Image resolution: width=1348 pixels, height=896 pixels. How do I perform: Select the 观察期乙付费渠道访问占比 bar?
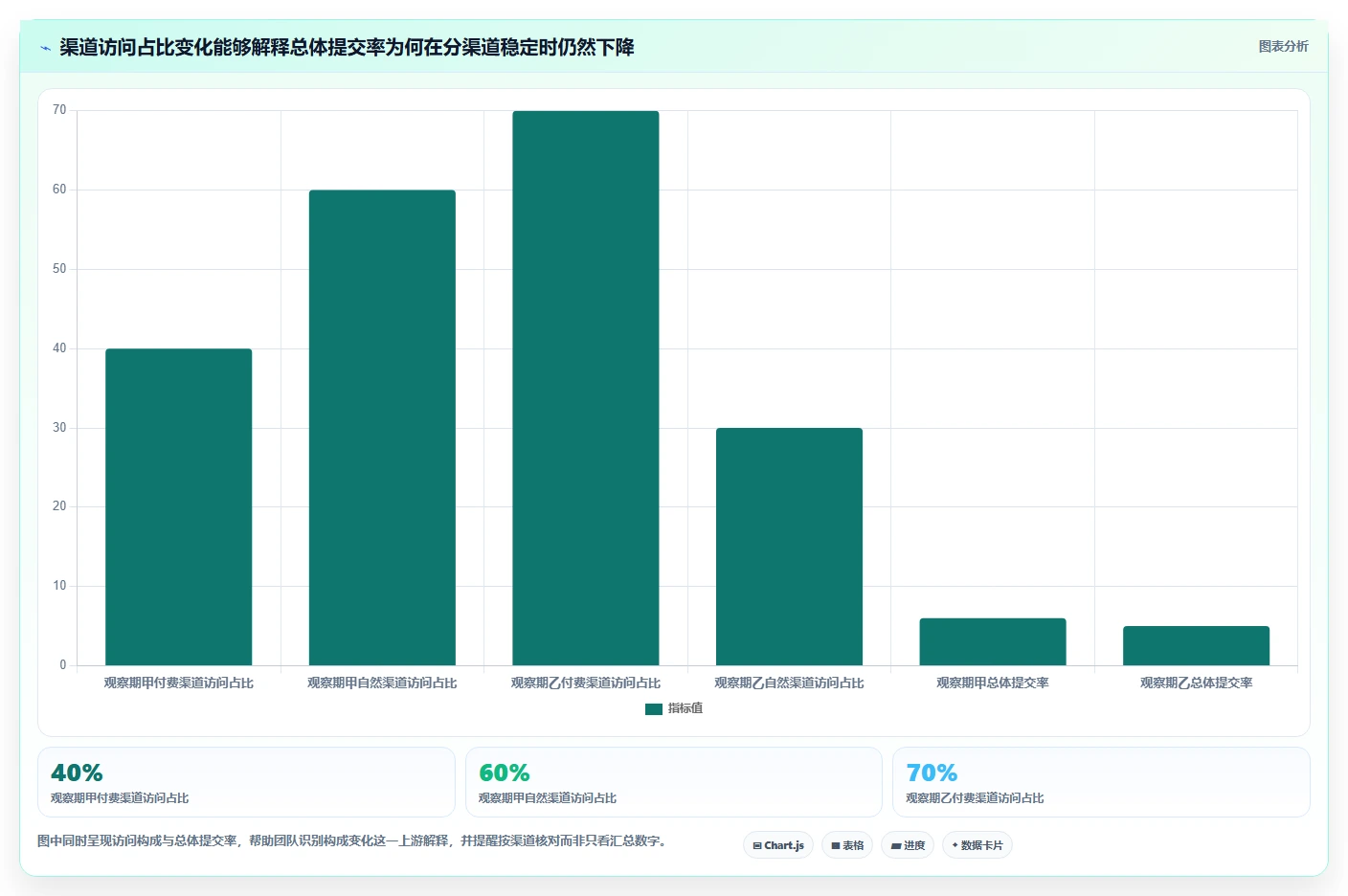[586, 388]
